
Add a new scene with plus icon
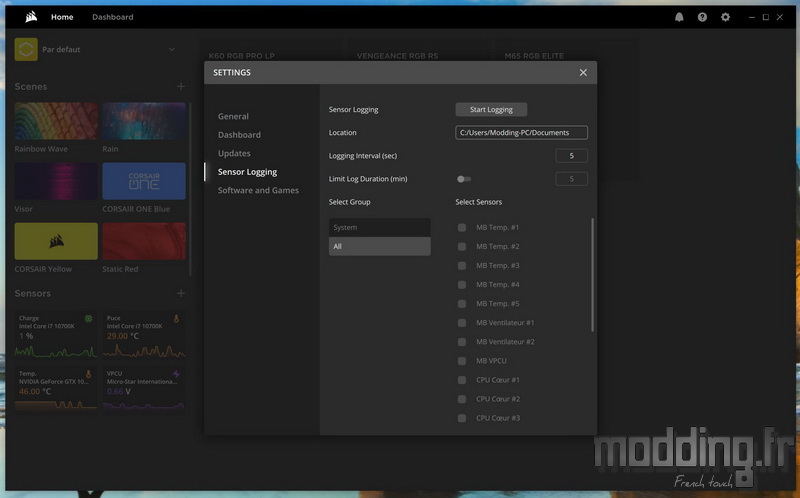tap(181, 86)
